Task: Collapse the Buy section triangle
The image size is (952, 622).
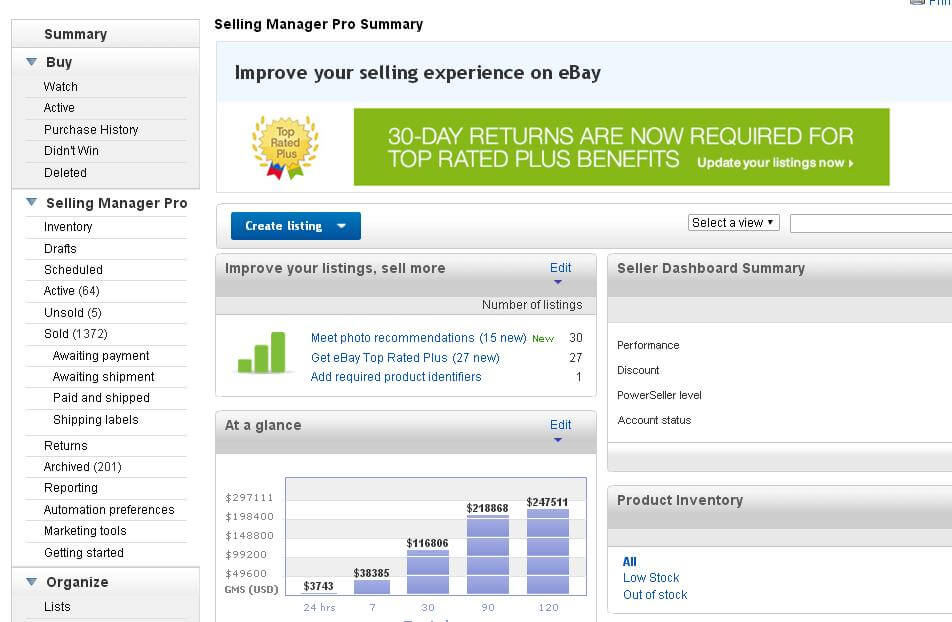Action: pos(32,62)
